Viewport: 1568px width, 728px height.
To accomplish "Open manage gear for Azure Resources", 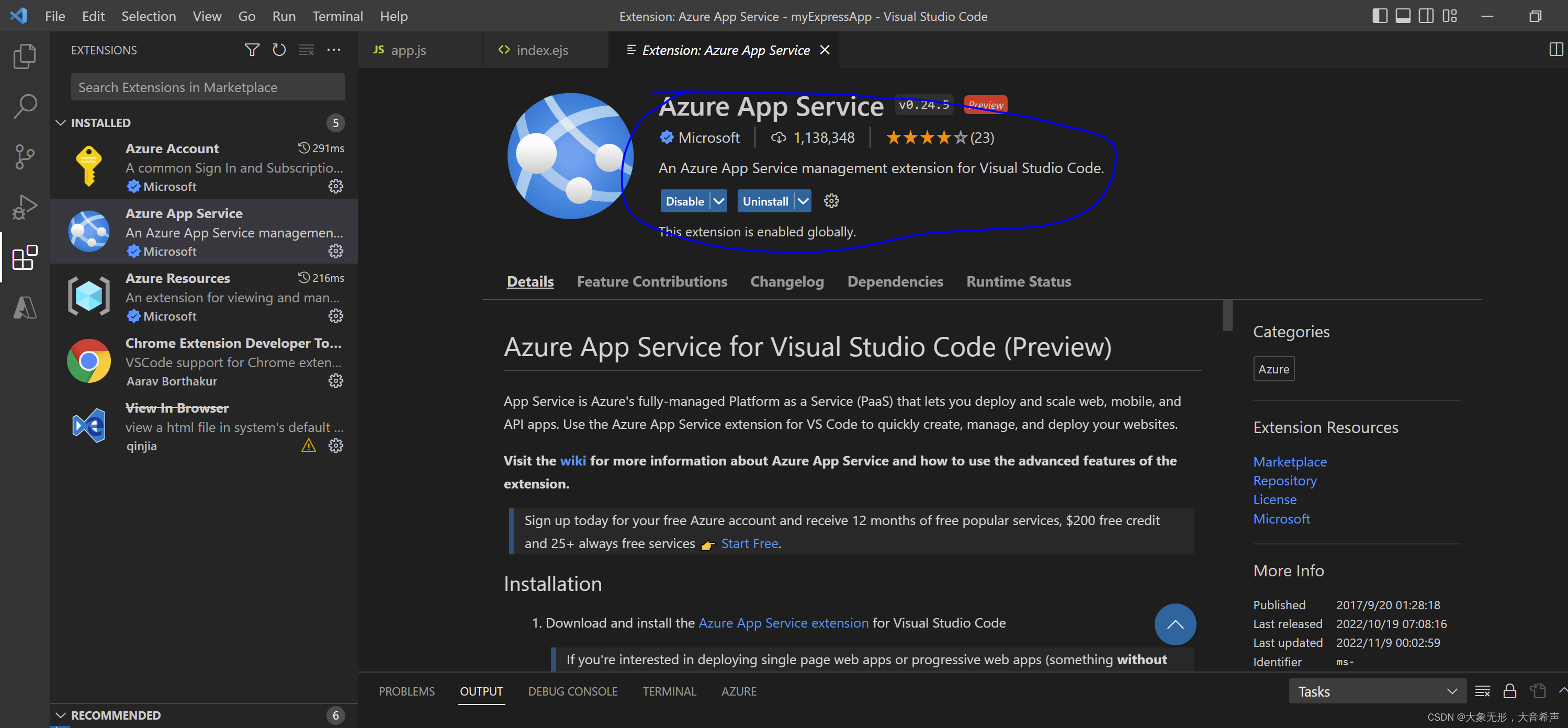I will tap(335, 316).
